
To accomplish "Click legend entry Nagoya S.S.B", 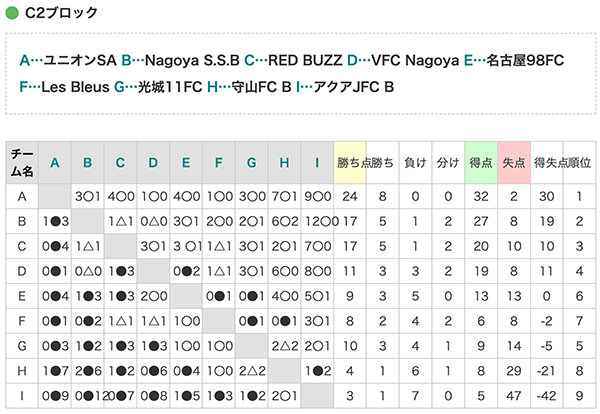I will pos(192,60).
